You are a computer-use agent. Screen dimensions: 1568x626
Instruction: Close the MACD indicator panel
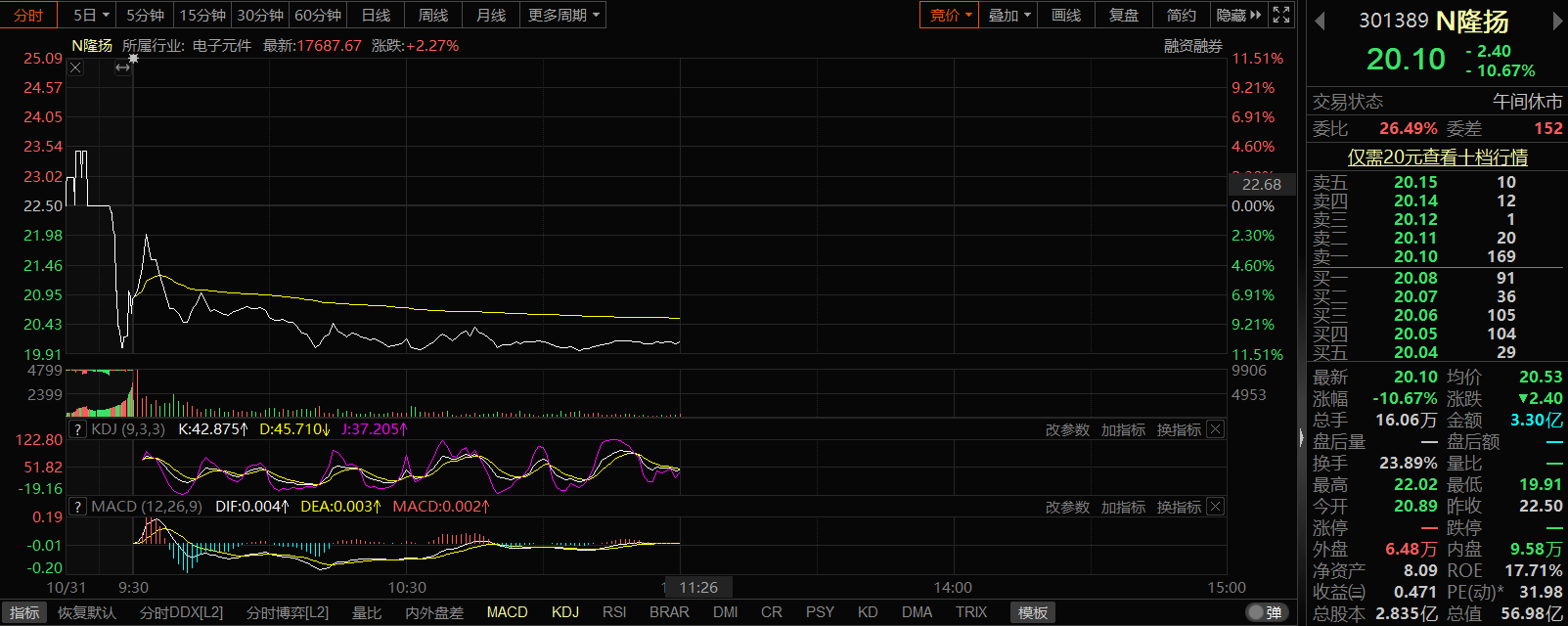coord(1215,507)
